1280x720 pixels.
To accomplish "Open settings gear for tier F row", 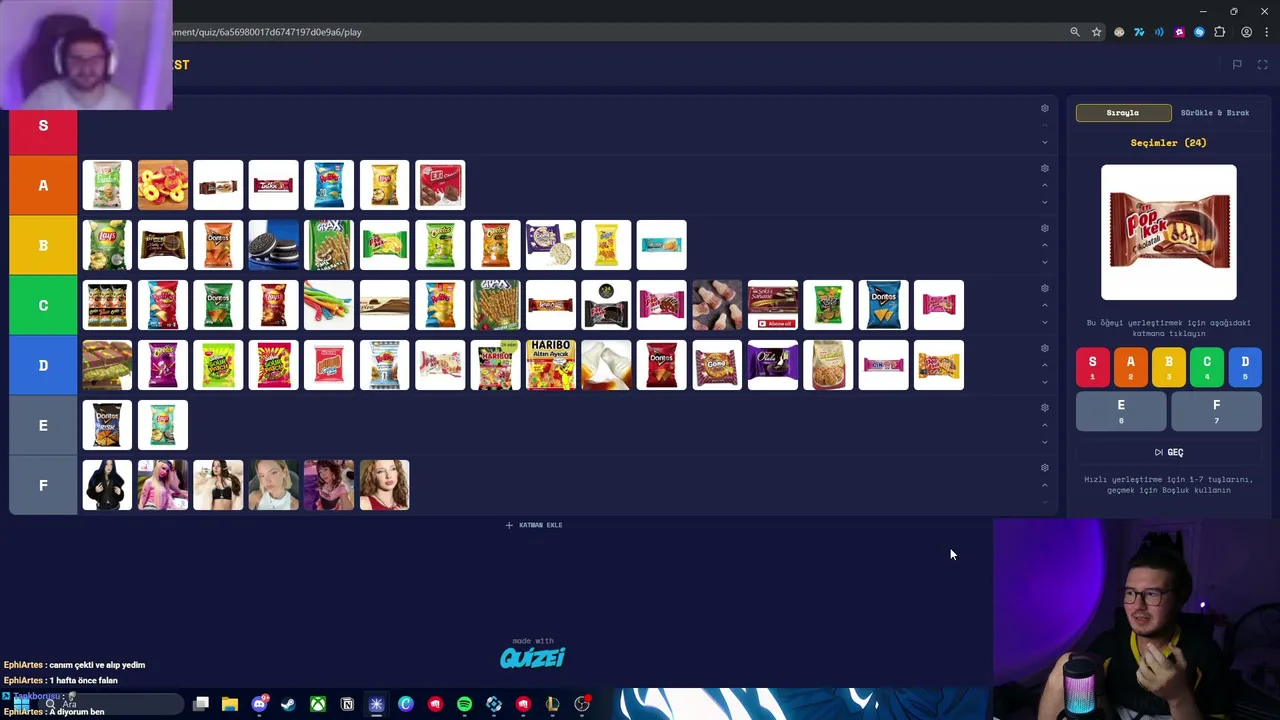I will pos(1045,468).
